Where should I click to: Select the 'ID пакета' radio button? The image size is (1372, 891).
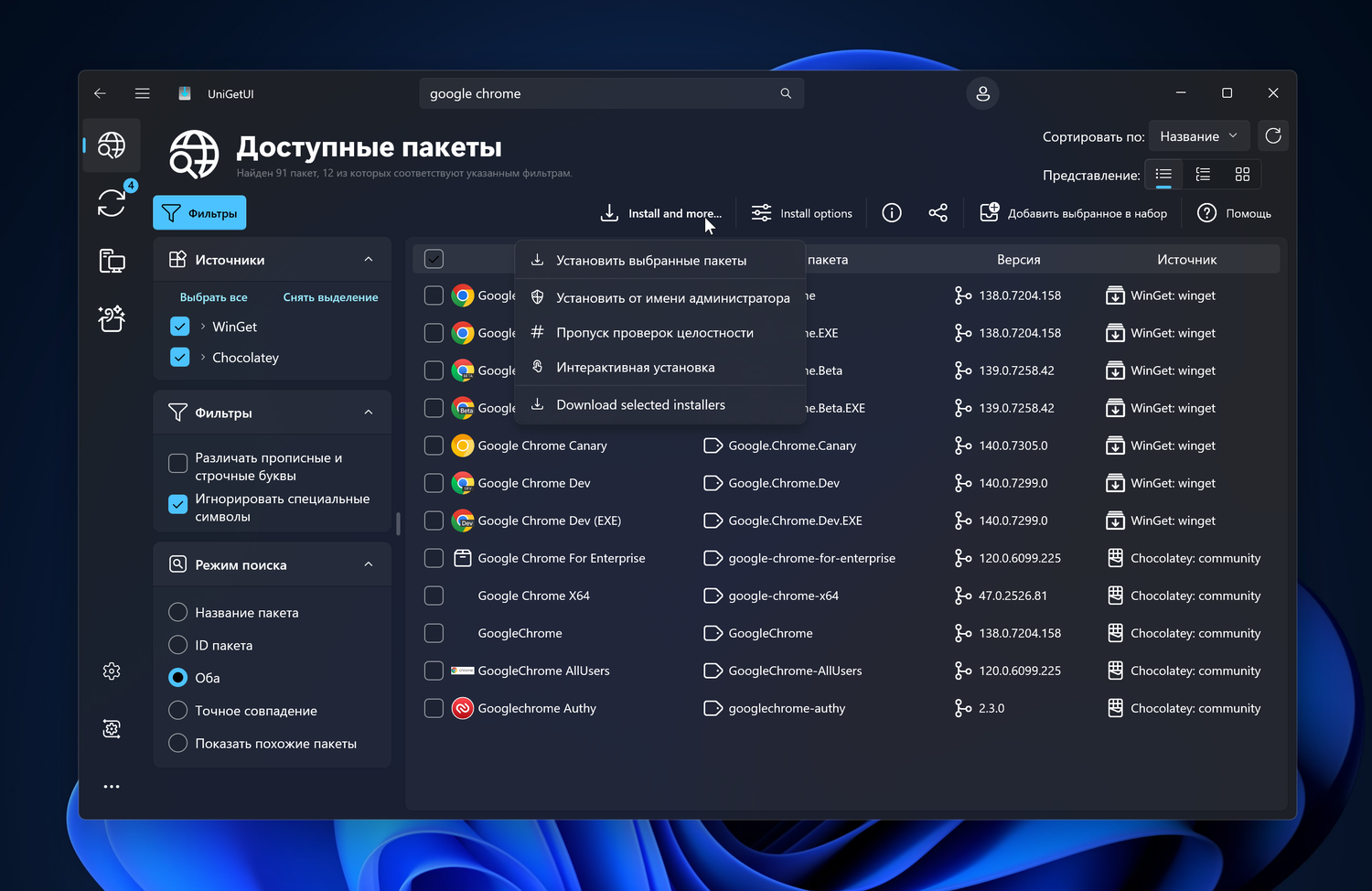click(178, 645)
